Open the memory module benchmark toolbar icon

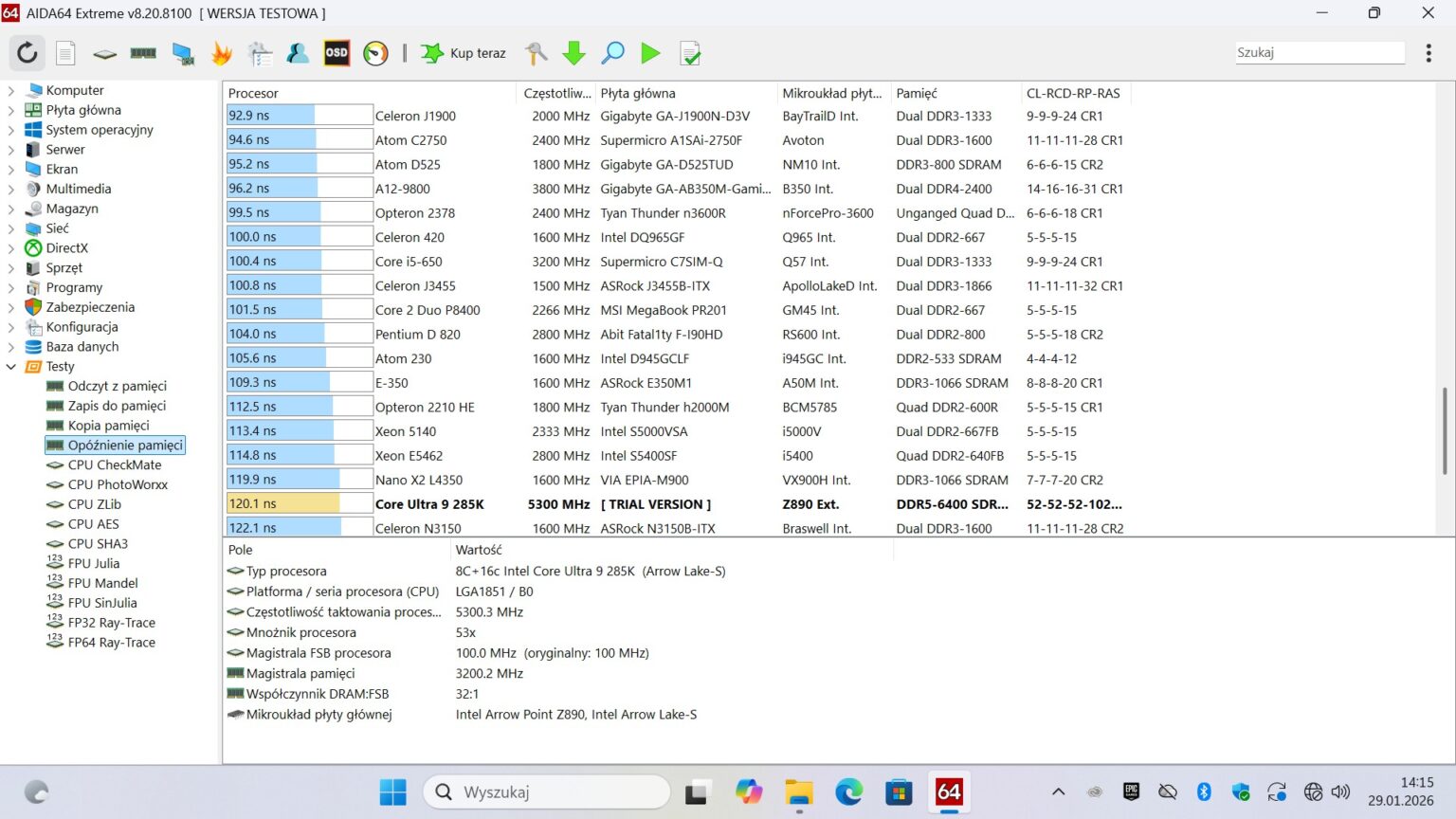143,53
